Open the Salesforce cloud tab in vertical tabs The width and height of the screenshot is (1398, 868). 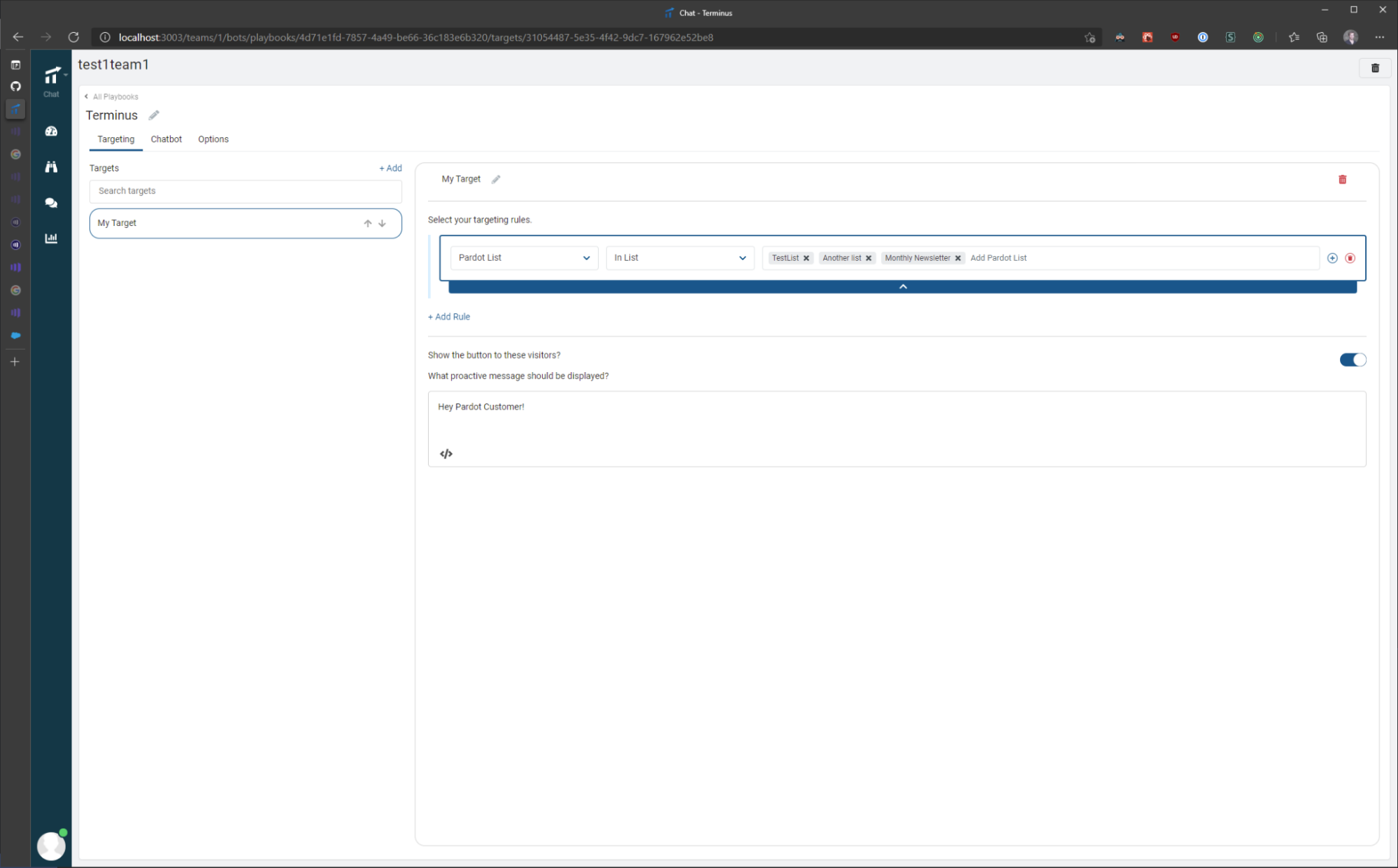[15, 336]
